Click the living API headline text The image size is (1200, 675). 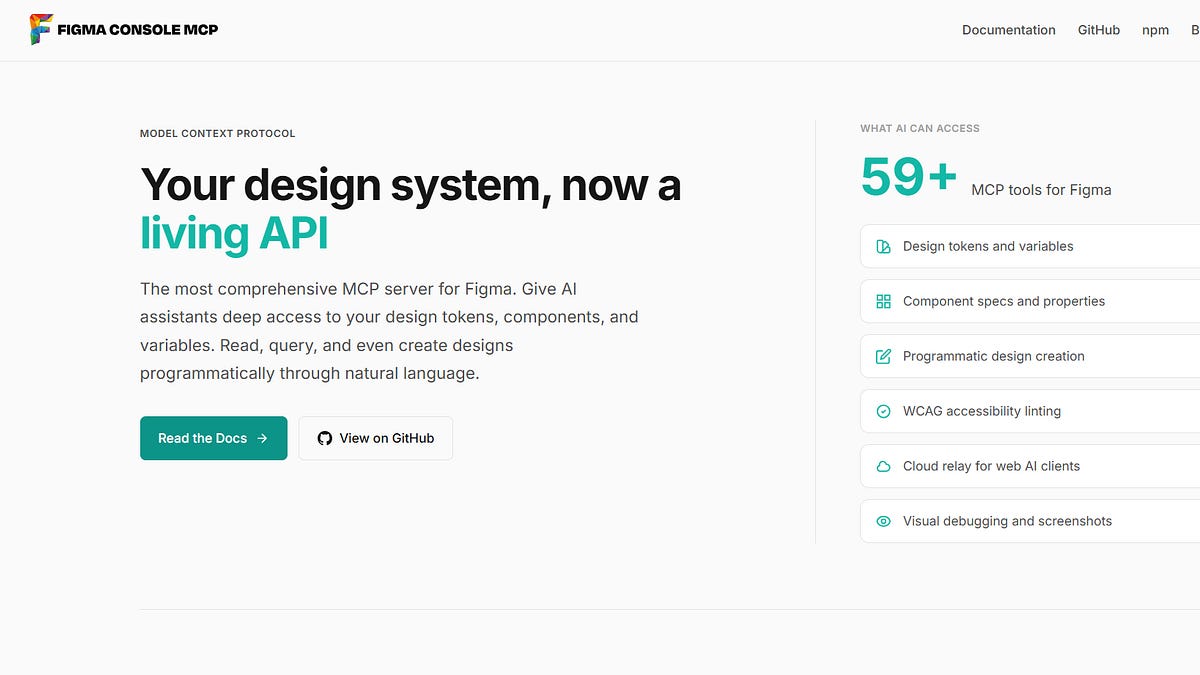[x=234, y=234]
